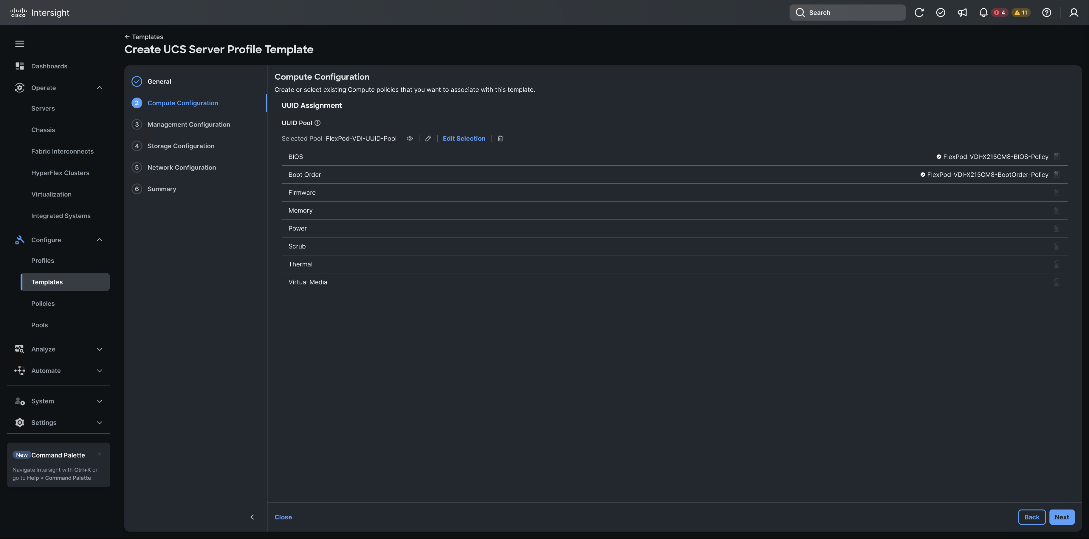Go to Profiles in the sidebar
Screen dimensions: 1089x539
(x=42, y=260)
